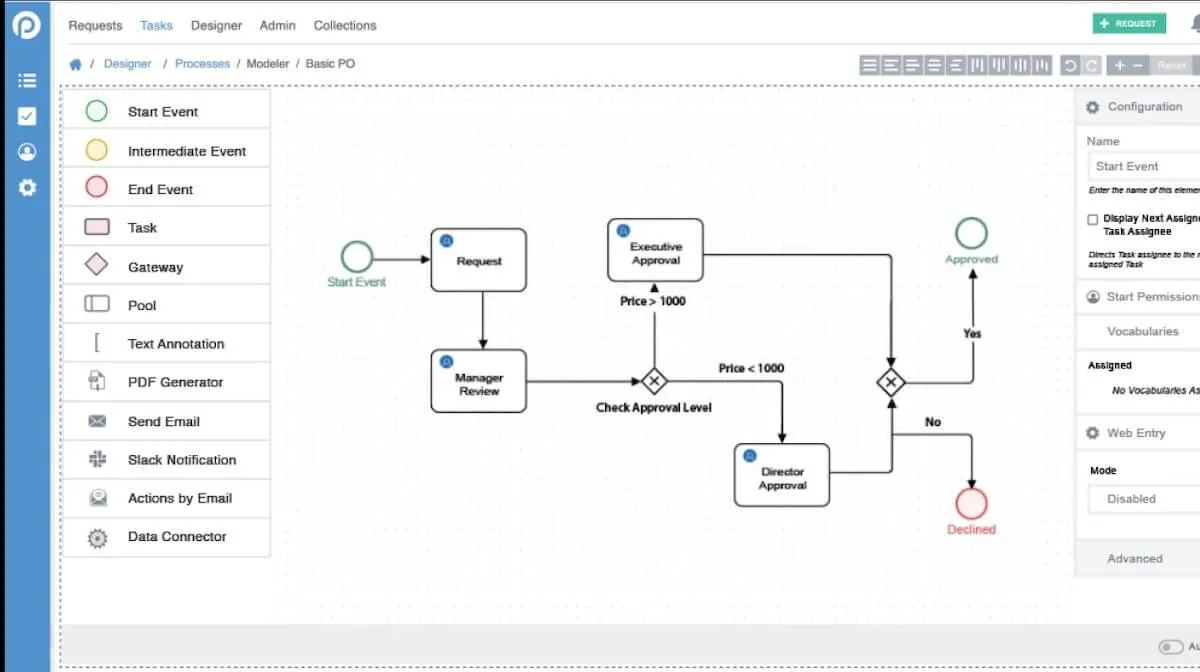
Task: Select the Slack Notification element
Action: (166, 460)
